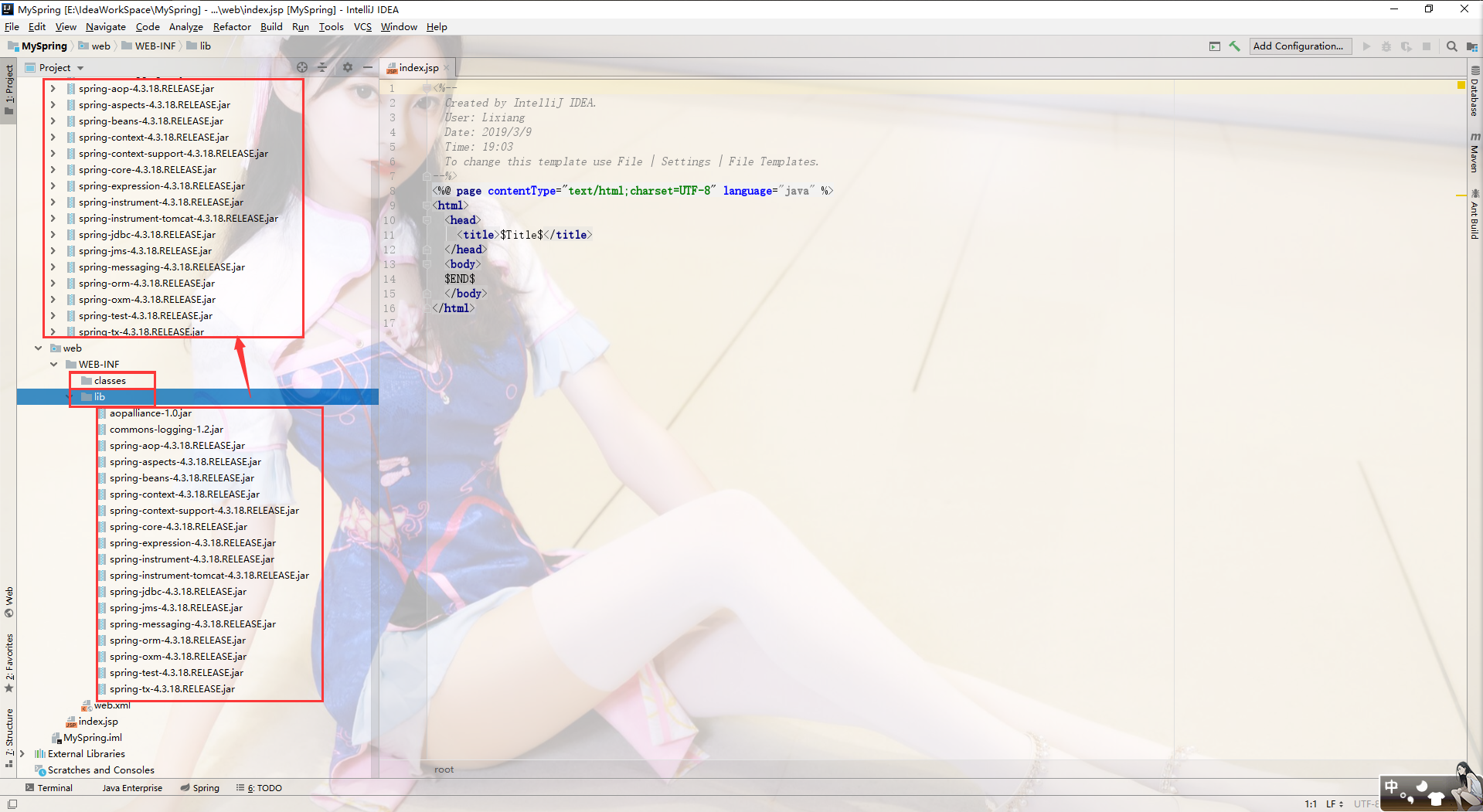The image size is (1483, 812).
Task: Open the File menu
Action: (x=12, y=27)
